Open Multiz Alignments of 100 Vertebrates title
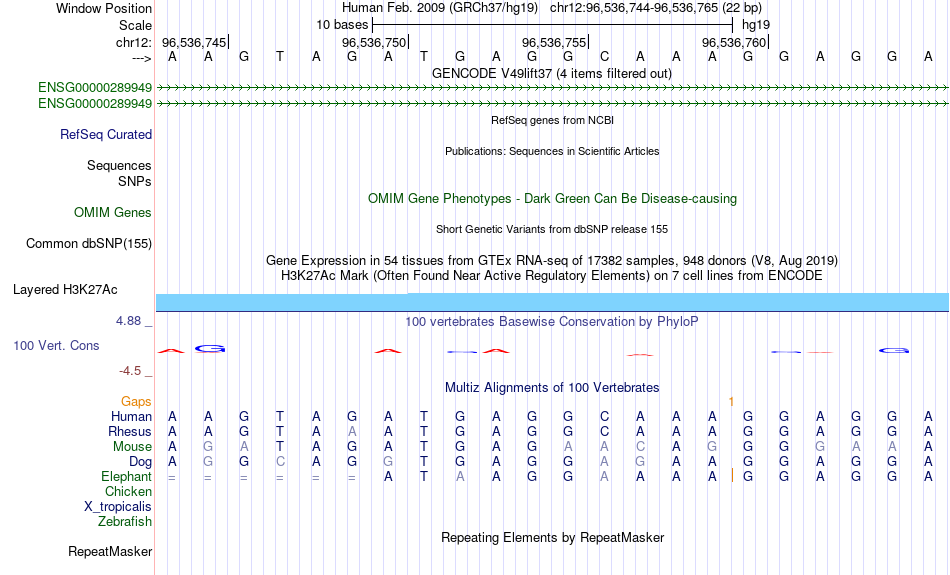Viewport: 950px width, 575px height. (552, 388)
